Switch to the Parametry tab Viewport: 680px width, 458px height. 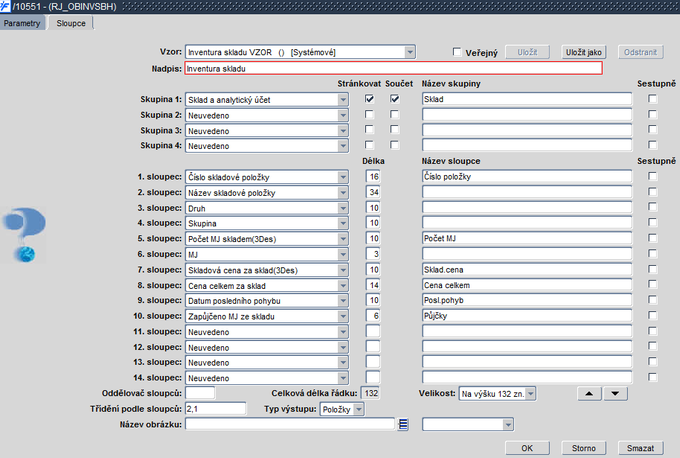[x=23, y=22]
